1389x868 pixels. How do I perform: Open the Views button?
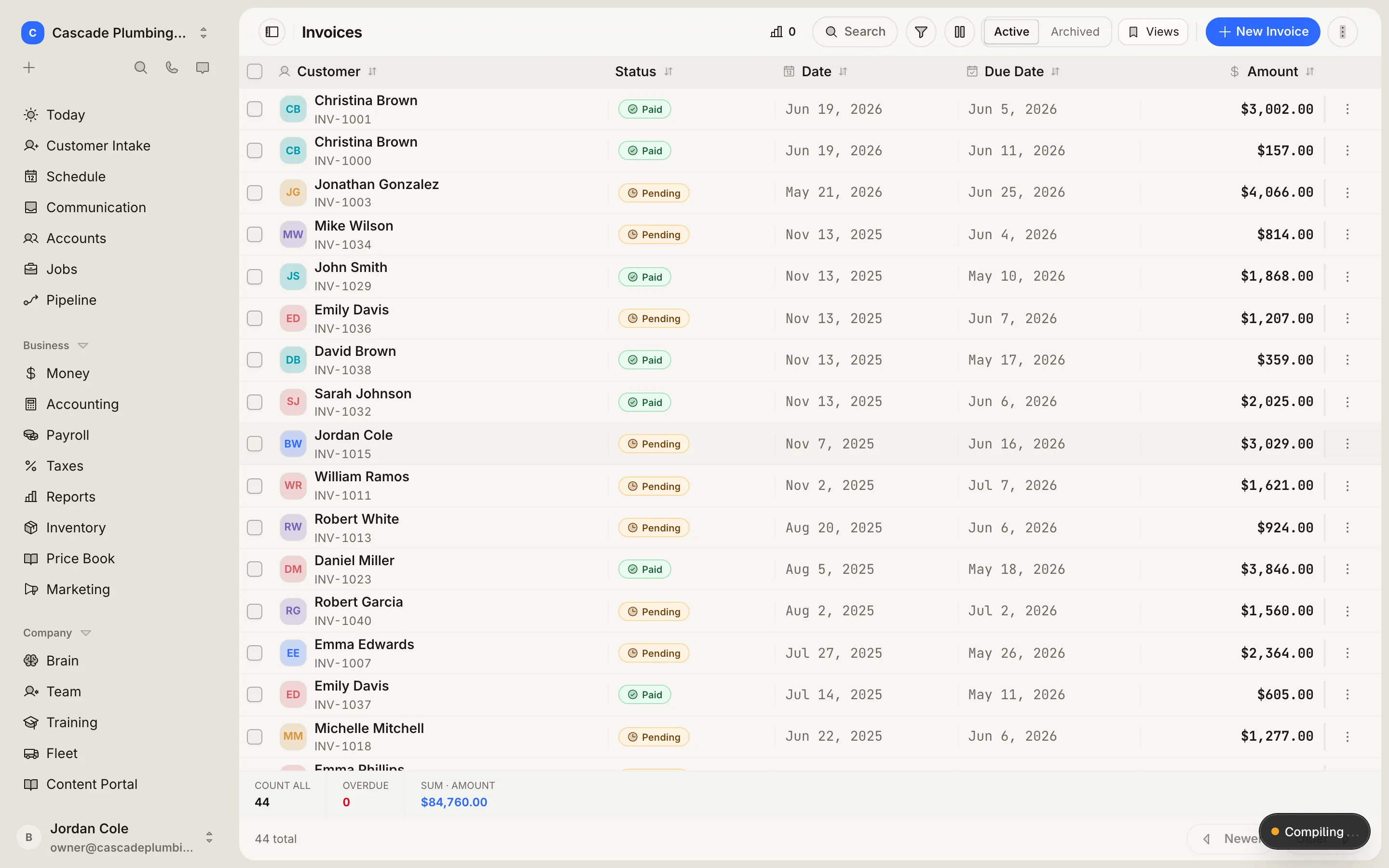pos(1153,31)
